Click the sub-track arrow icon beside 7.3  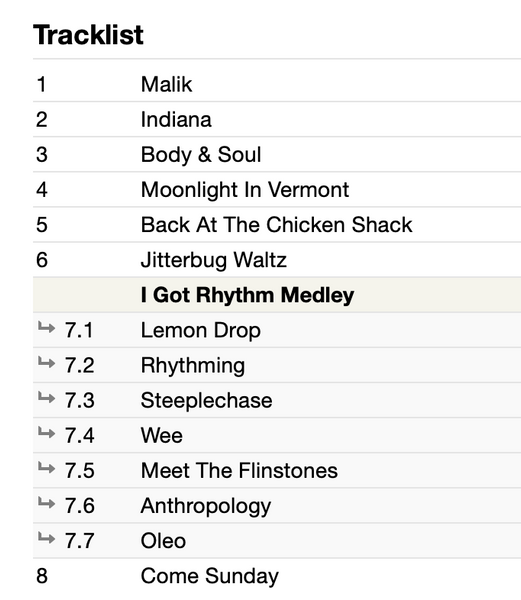47,398
